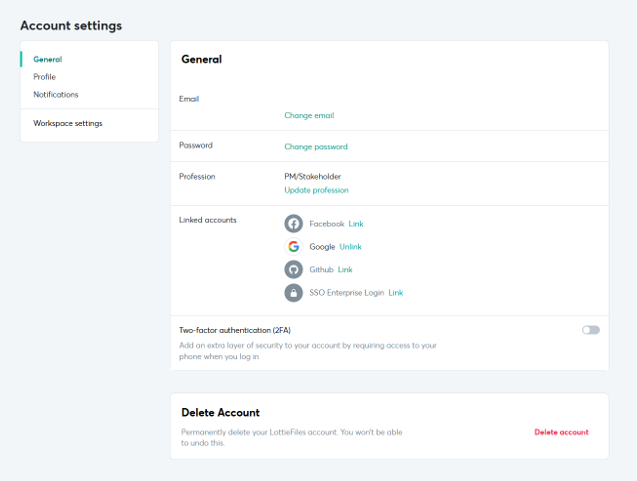
Task: Click the Github logo icon
Action: click(x=293, y=269)
